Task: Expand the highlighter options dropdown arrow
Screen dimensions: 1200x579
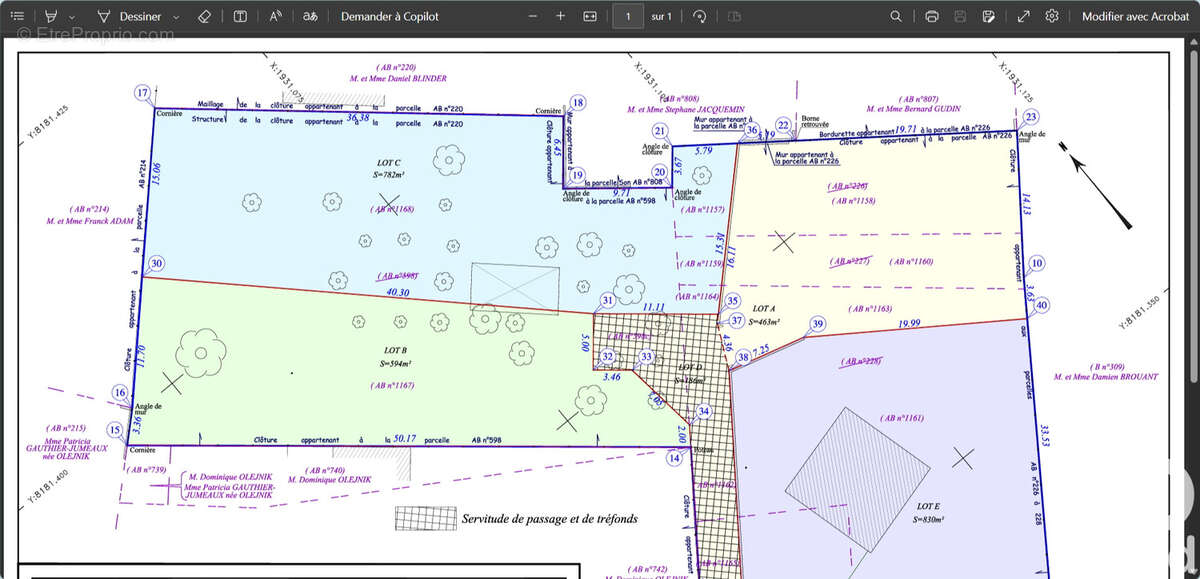Action: [71, 17]
